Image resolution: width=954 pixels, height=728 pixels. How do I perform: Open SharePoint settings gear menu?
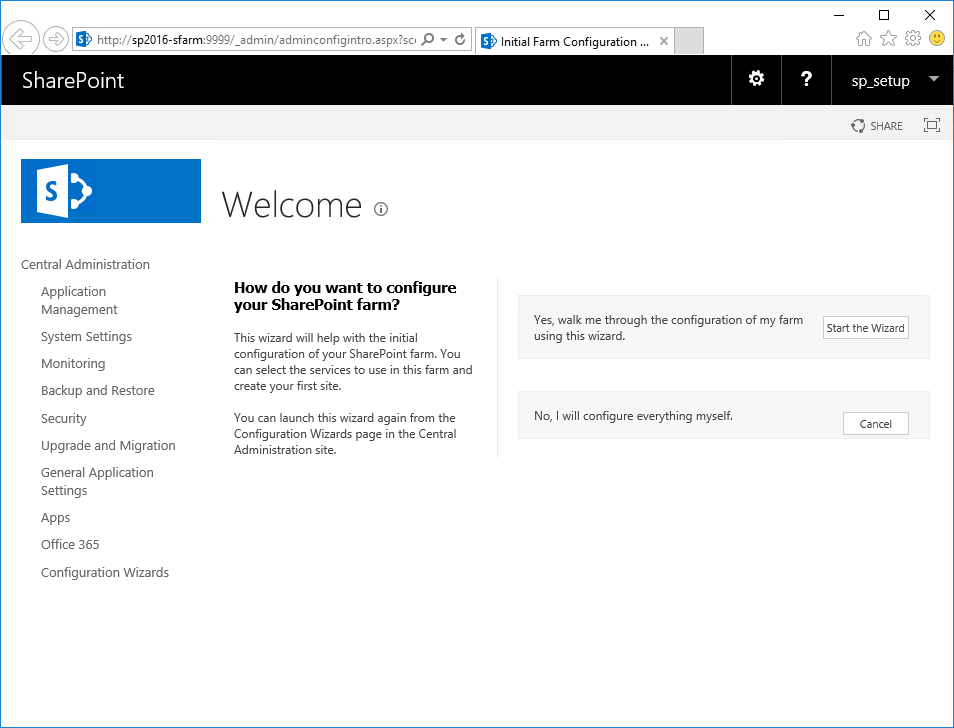tap(756, 79)
